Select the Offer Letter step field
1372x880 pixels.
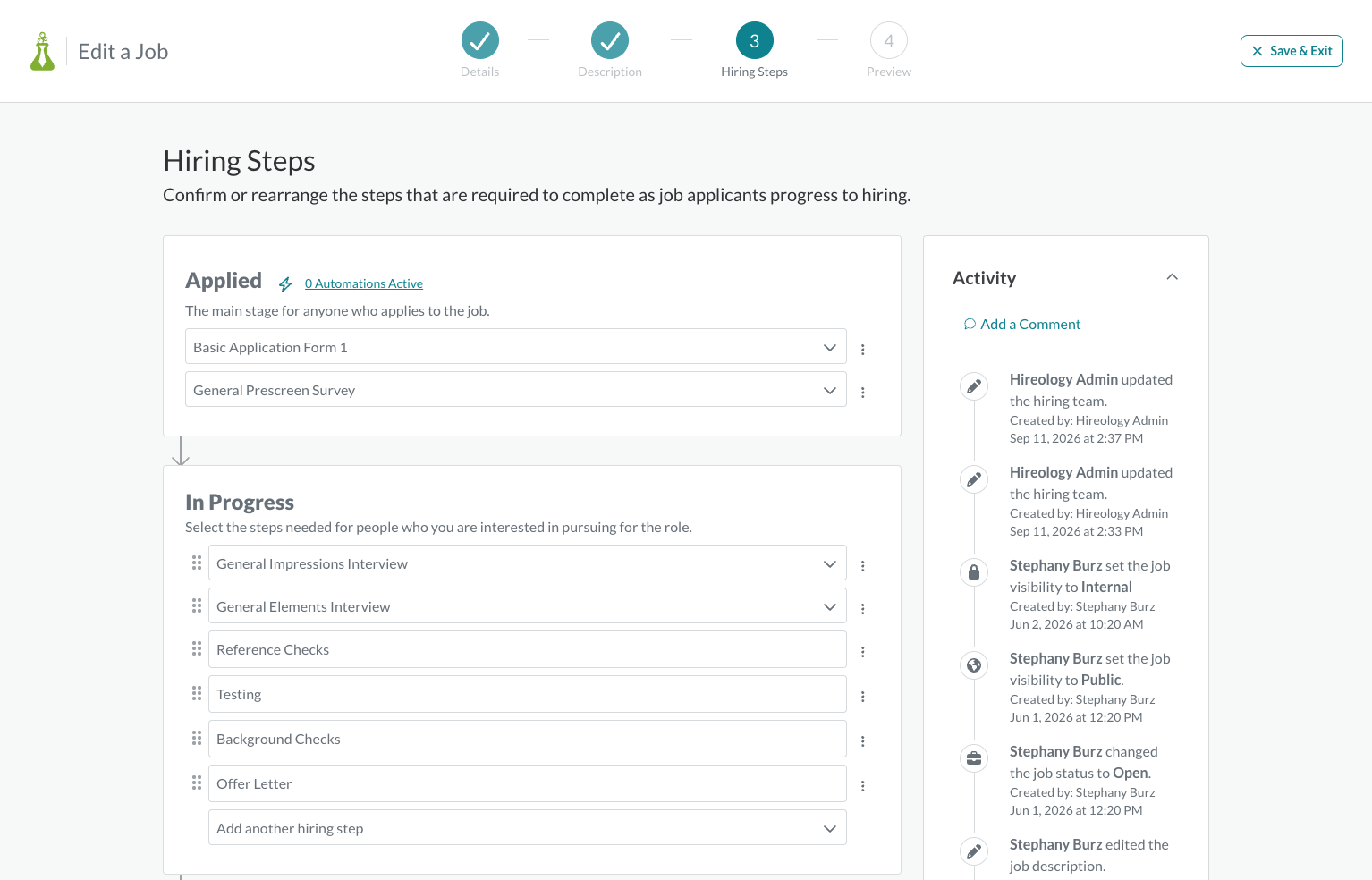click(528, 783)
